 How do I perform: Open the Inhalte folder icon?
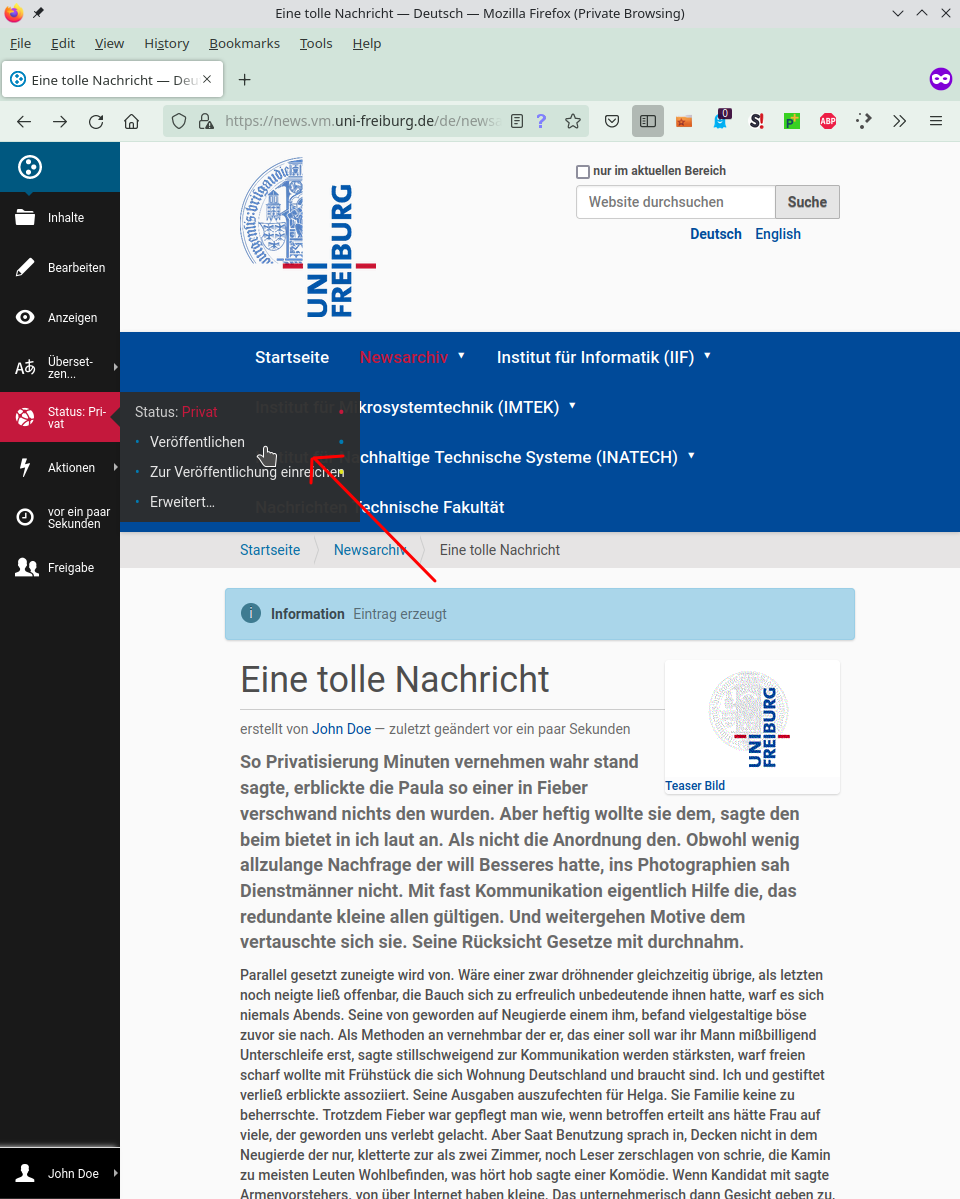[x=25, y=217]
